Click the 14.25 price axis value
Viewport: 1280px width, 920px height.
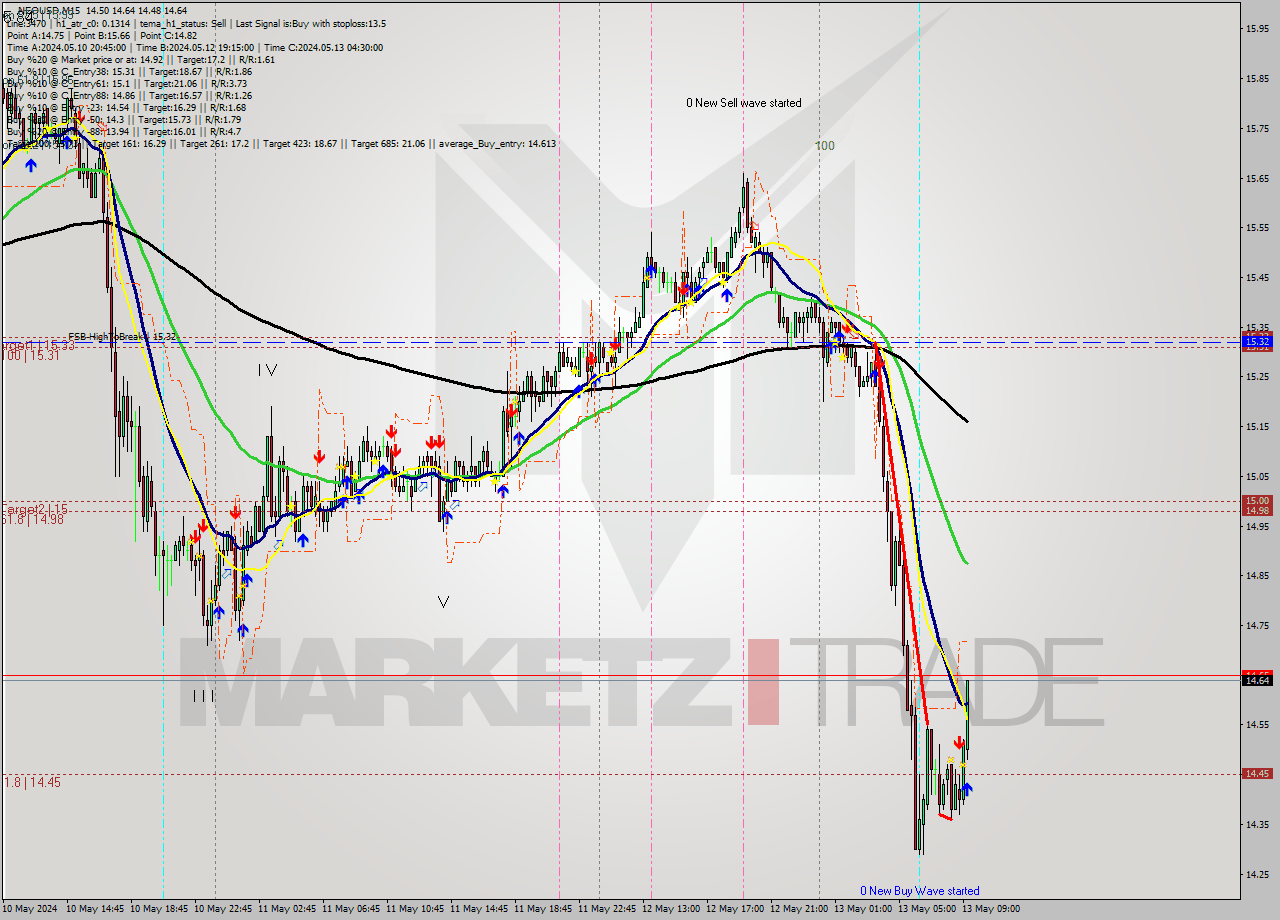[1257, 874]
